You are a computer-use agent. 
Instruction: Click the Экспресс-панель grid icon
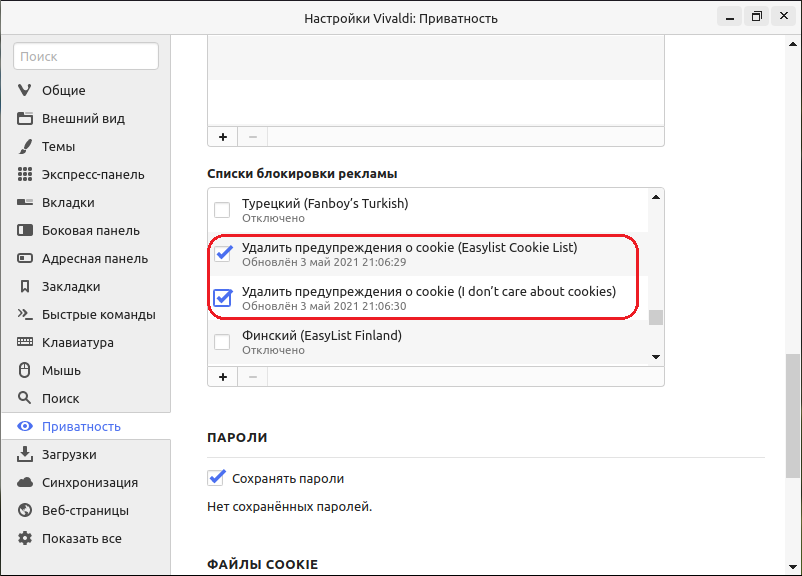[x=25, y=174]
